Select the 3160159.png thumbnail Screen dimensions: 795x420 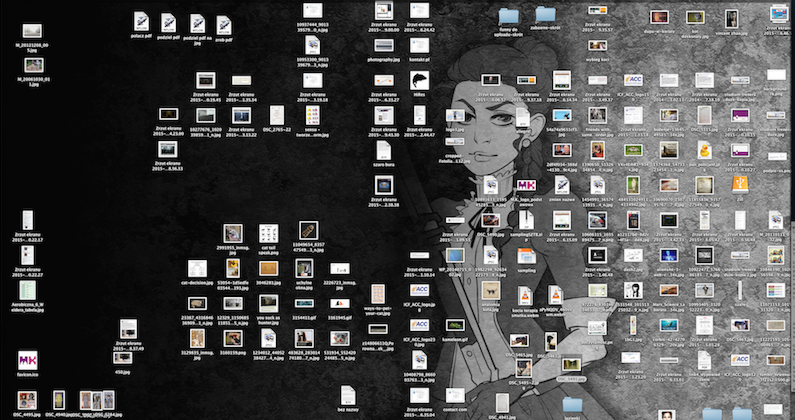coord(233,338)
